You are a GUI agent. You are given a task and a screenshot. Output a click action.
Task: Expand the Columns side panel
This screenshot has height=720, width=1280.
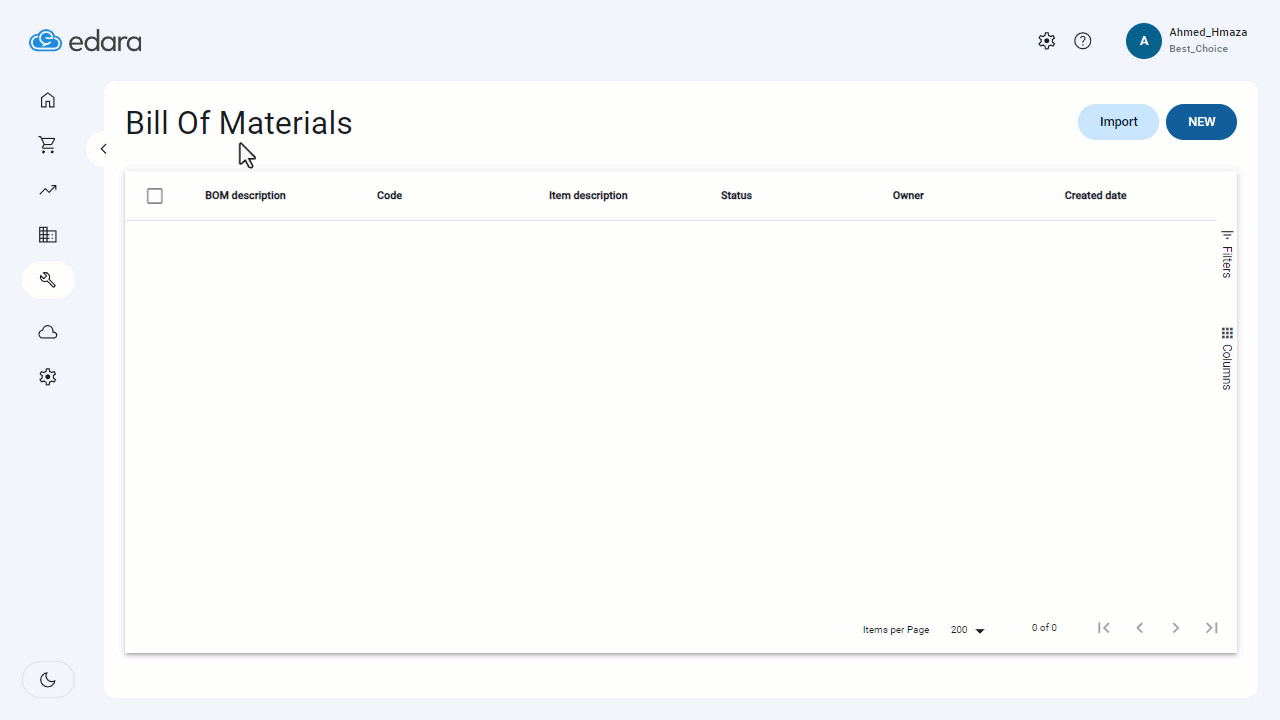pos(1227,358)
